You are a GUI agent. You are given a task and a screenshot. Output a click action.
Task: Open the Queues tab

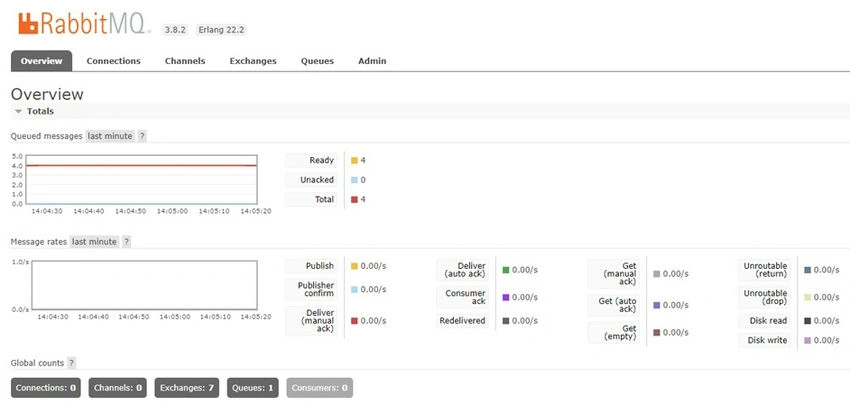tap(317, 61)
